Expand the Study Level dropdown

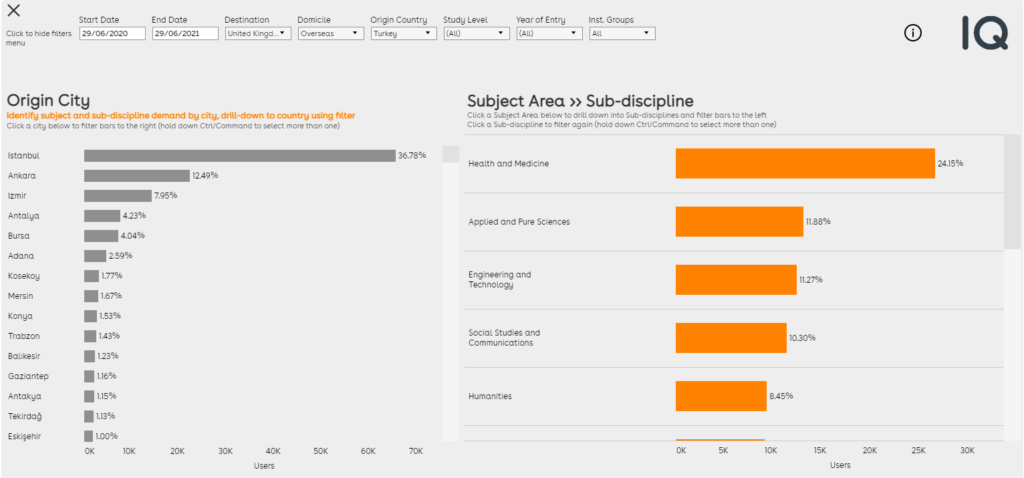[476, 33]
